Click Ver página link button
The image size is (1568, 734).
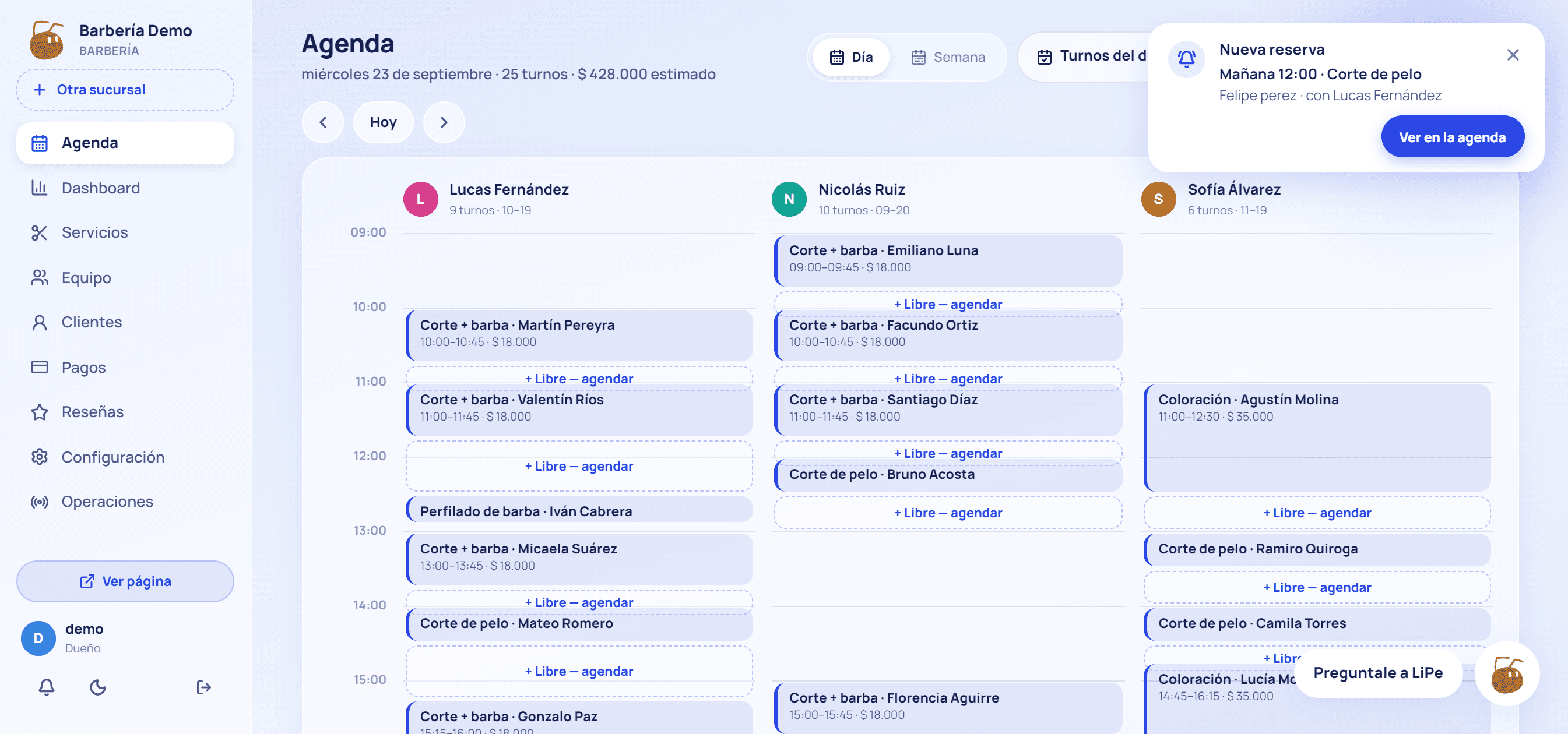pyautogui.click(x=125, y=581)
